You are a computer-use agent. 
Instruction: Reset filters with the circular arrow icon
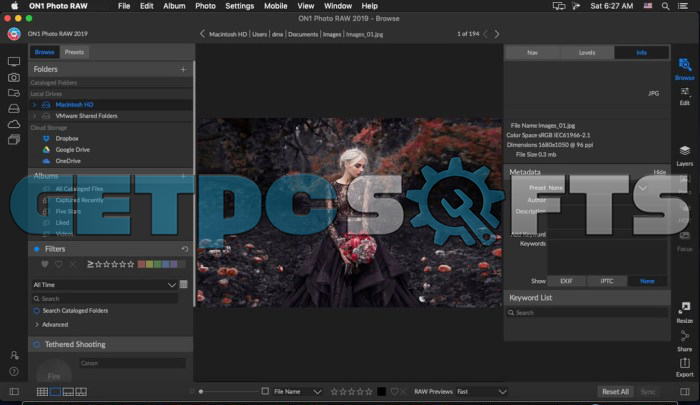pos(185,249)
